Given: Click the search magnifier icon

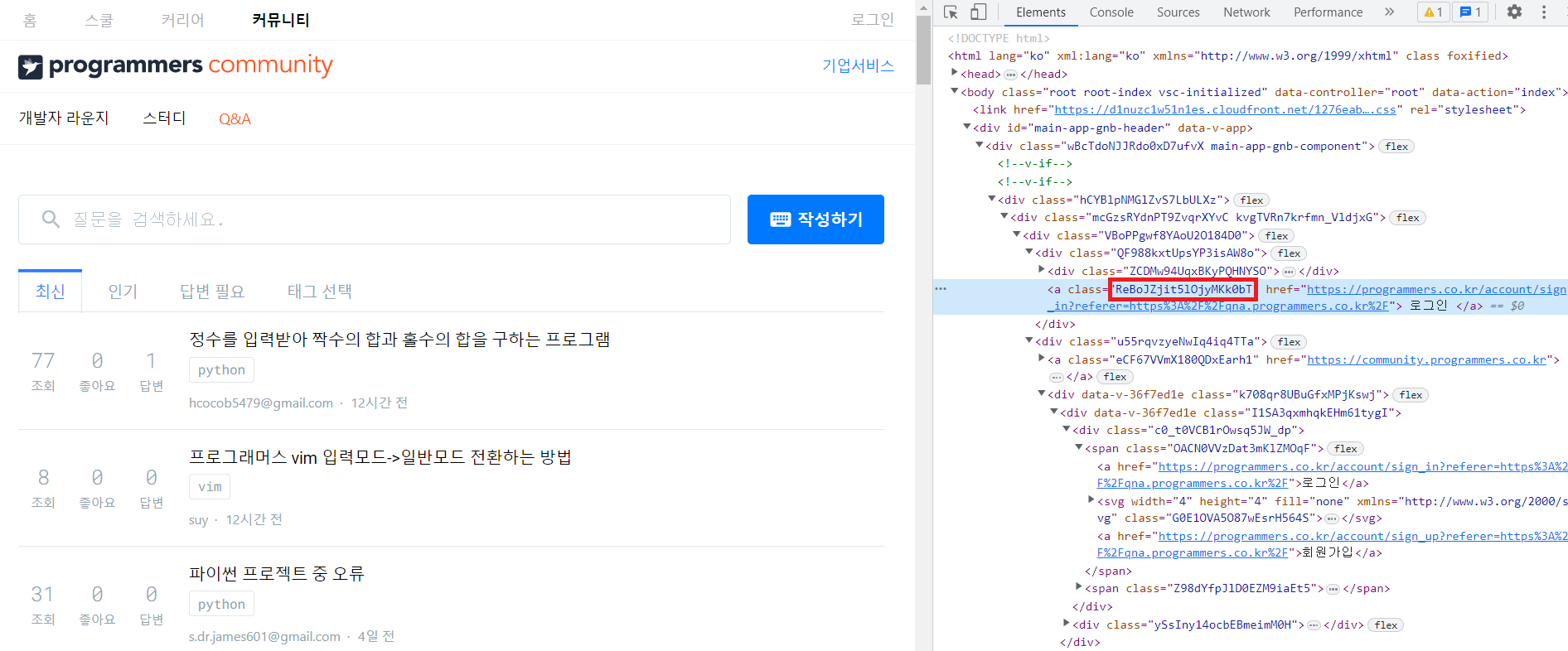Looking at the screenshot, I should [x=51, y=219].
